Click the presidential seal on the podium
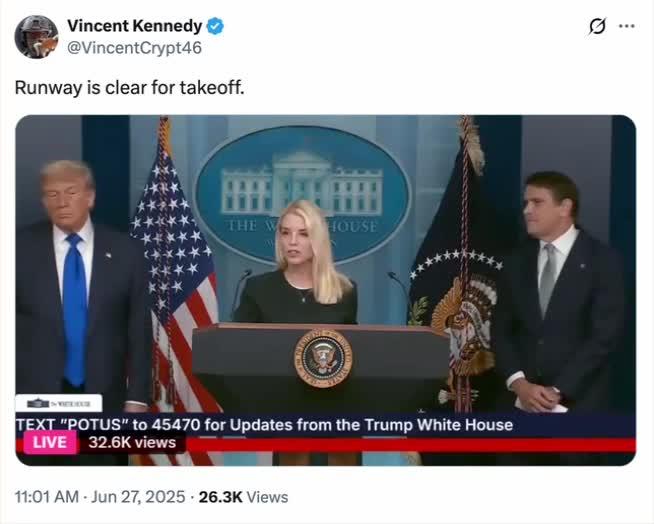The height and width of the screenshot is (524, 654). coord(323,359)
